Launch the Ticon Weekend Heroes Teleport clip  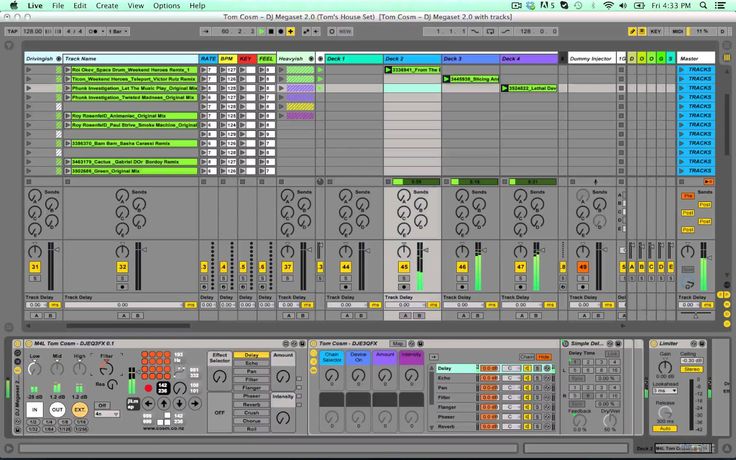68,79
